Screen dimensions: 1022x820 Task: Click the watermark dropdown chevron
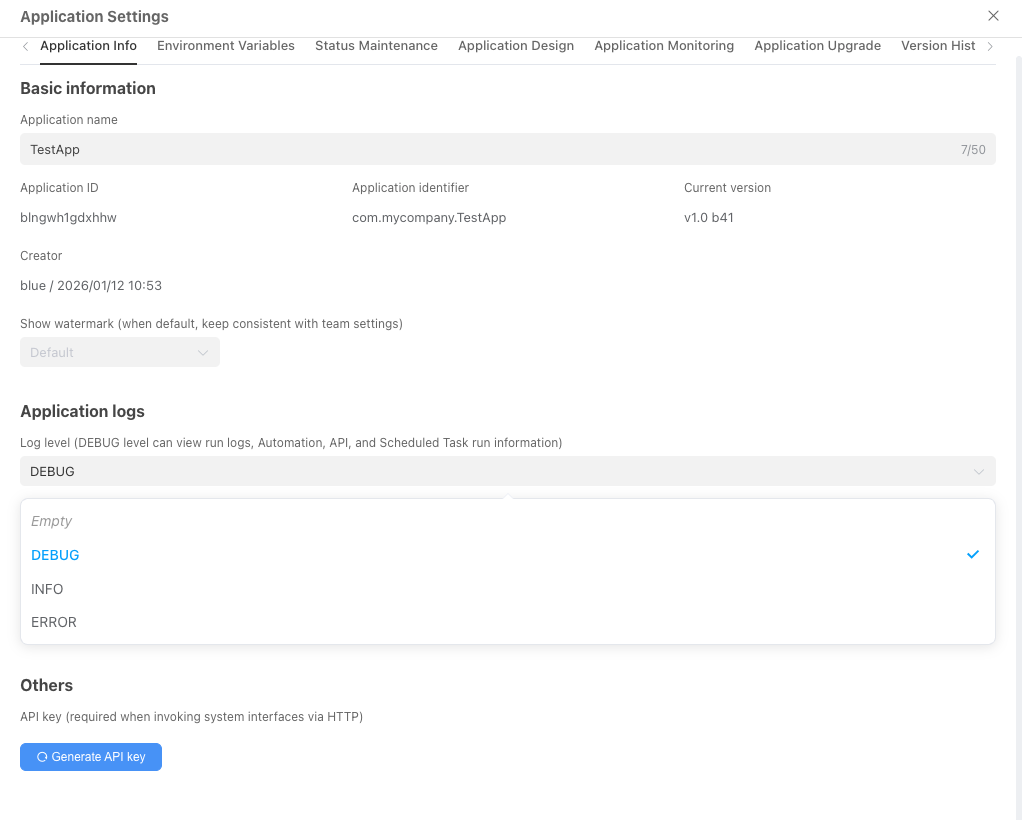pos(203,352)
